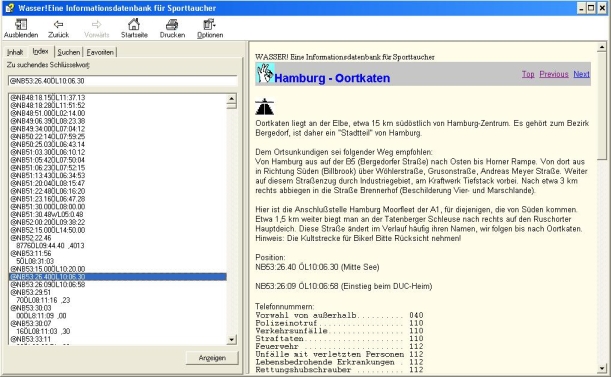Select index entry @NB50:25.03ÖL06:43.14
Image resolution: width=611 pixels, height=377 pixels.
(x=48, y=144)
